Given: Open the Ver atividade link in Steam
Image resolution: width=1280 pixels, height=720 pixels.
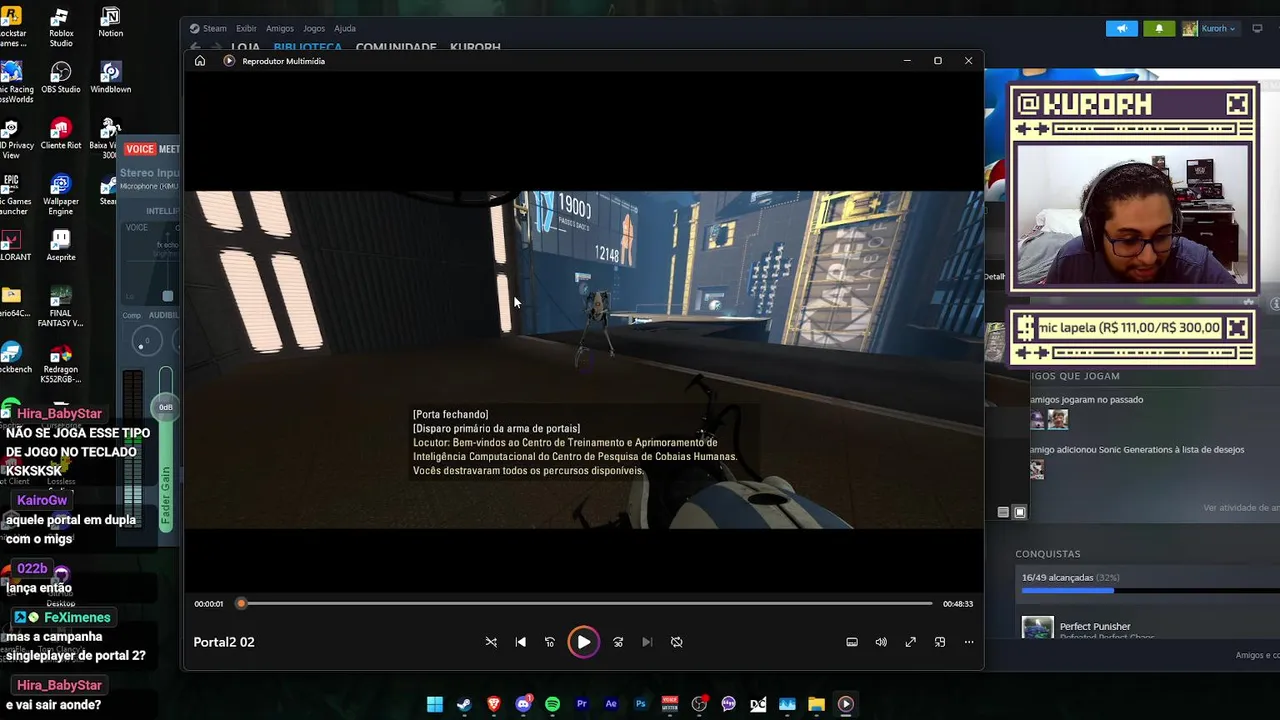Looking at the screenshot, I should [1241, 508].
